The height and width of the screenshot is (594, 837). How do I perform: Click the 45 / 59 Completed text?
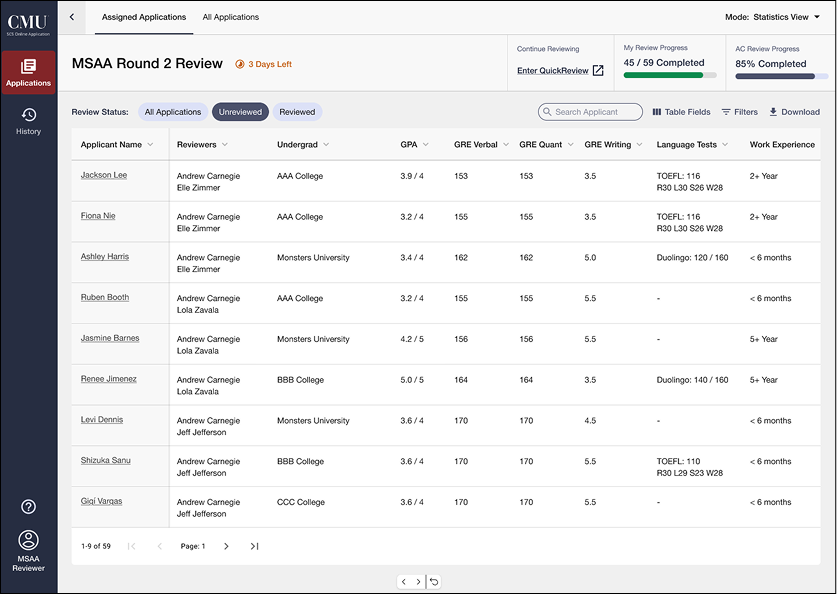coord(664,62)
